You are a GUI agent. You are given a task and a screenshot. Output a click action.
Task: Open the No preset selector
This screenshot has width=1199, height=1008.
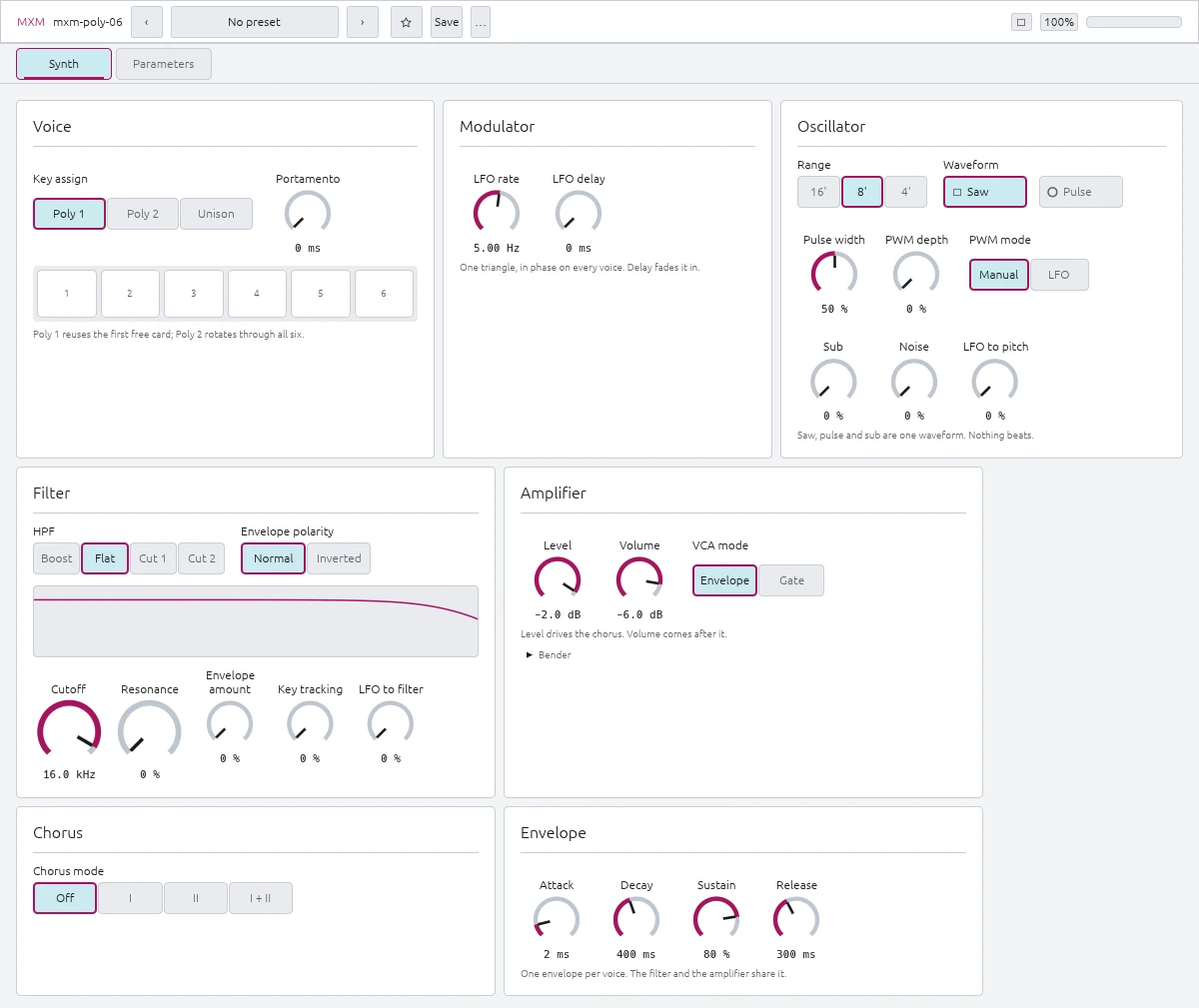(255, 22)
